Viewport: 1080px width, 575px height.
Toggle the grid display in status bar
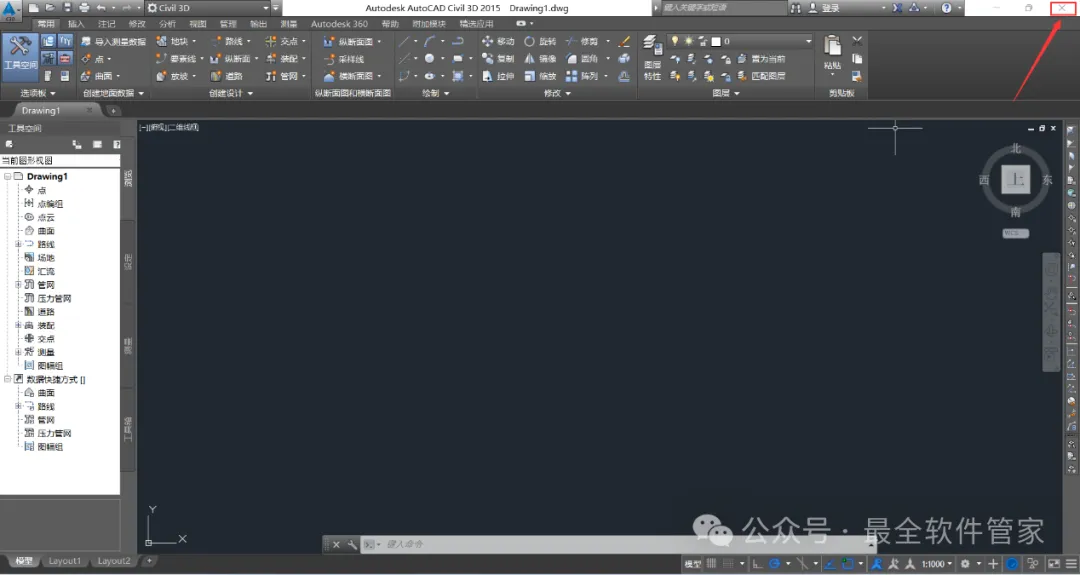click(712, 563)
